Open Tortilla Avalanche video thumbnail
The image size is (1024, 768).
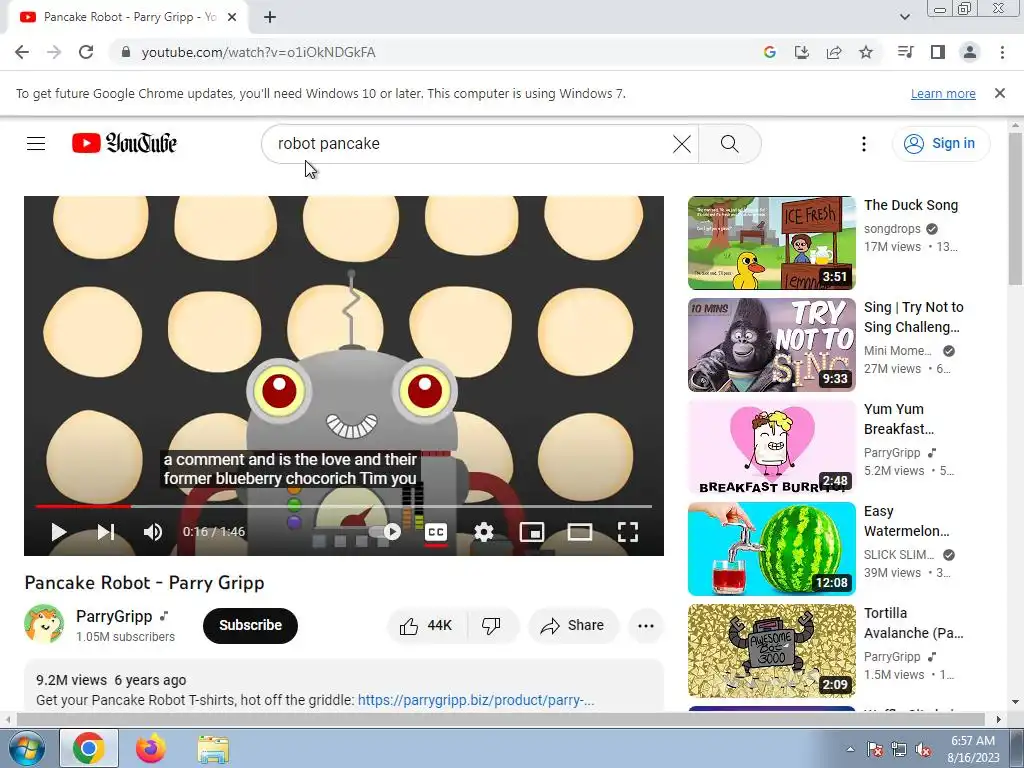tap(771, 650)
